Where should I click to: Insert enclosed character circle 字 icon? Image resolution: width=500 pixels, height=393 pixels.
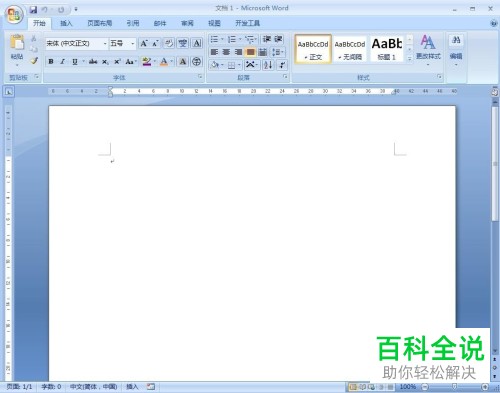197,62
